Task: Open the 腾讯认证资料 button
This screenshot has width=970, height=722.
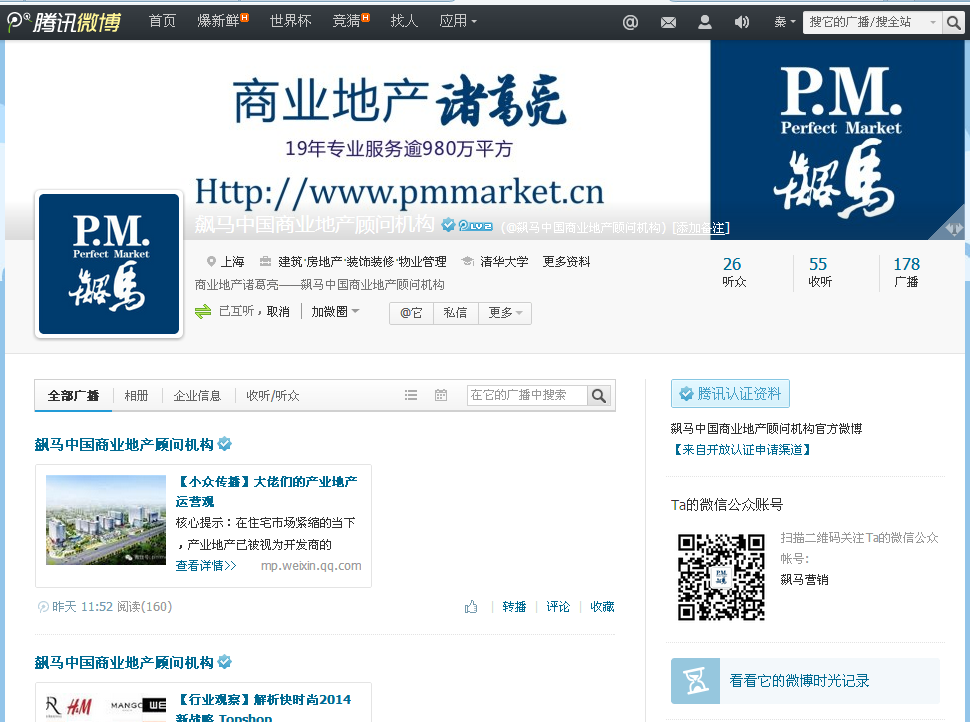Action: click(730, 393)
